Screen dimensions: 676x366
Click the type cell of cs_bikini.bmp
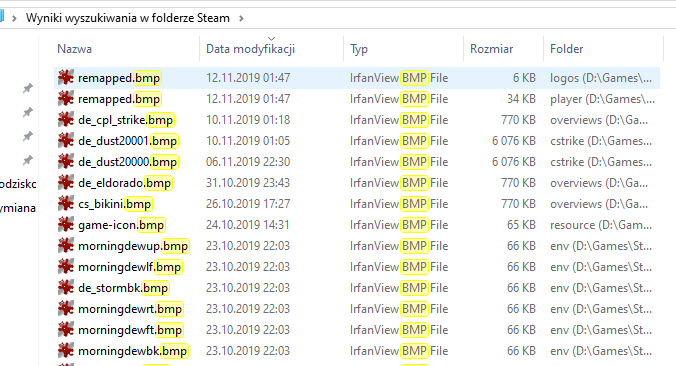399,204
